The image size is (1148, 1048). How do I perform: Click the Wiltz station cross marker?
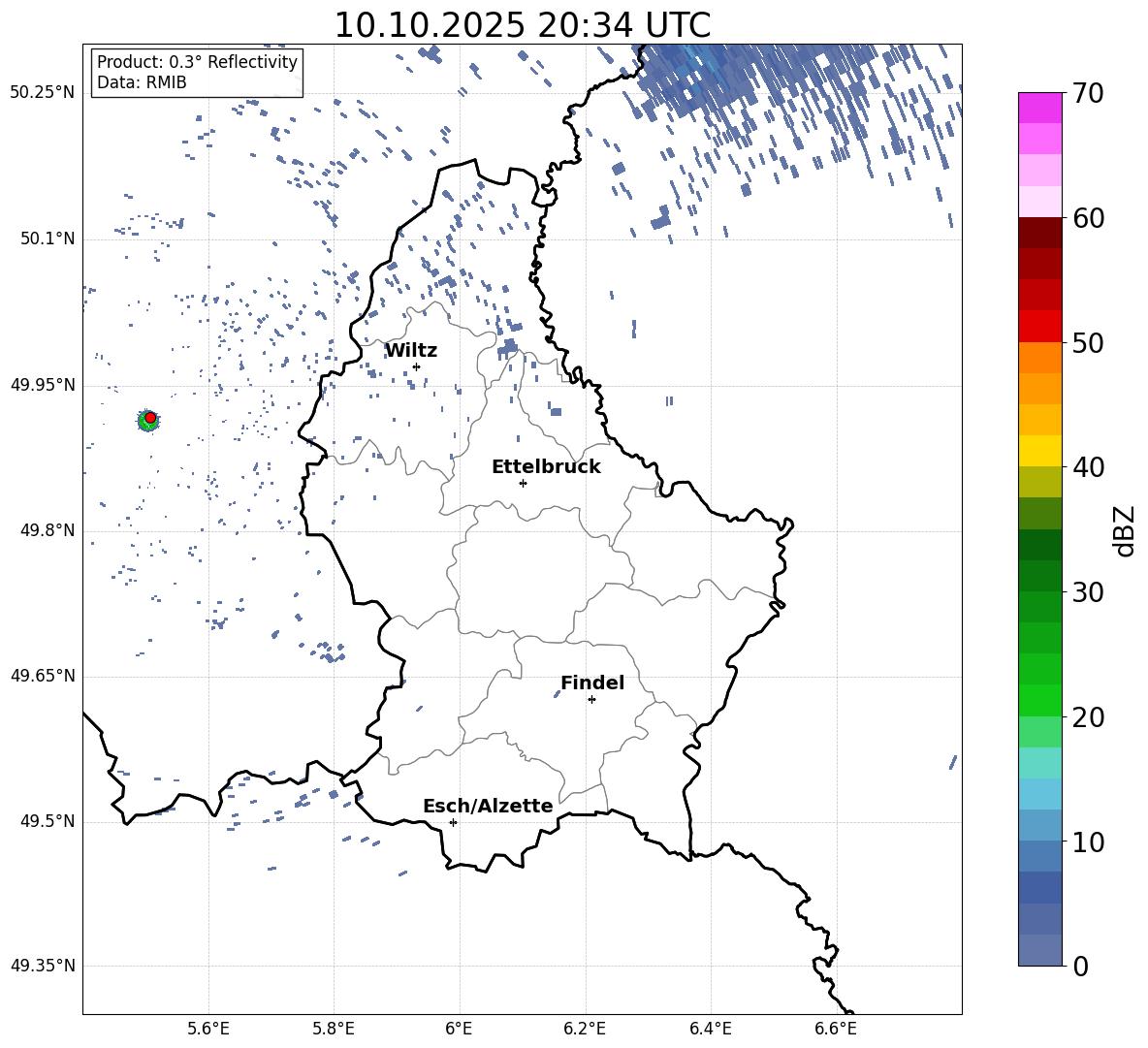[416, 366]
